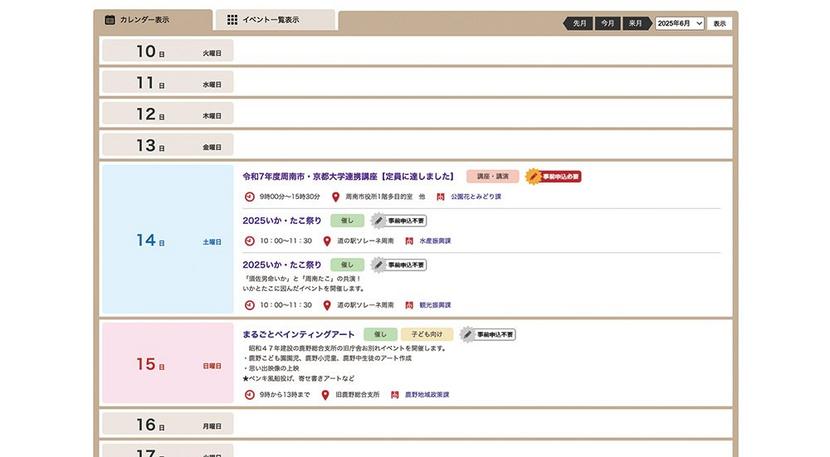Jump to current month with 今月 button
The width and height of the screenshot is (830, 457).
click(x=607, y=23)
